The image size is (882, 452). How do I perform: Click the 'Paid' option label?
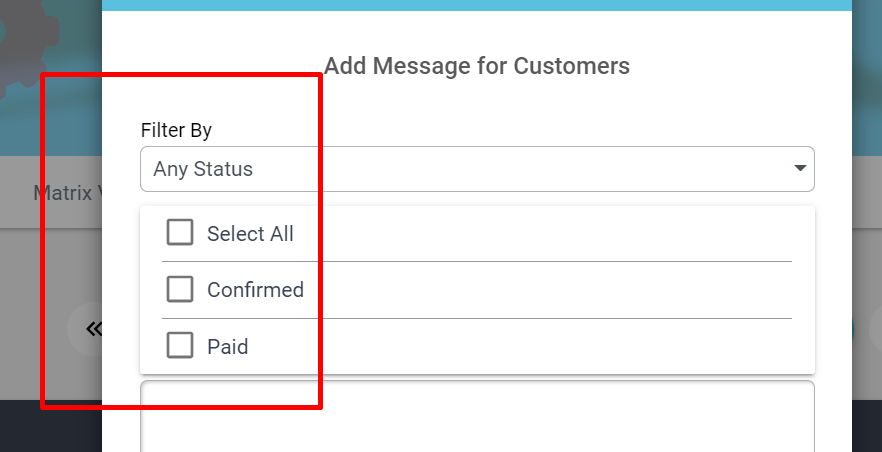point(227,346)
